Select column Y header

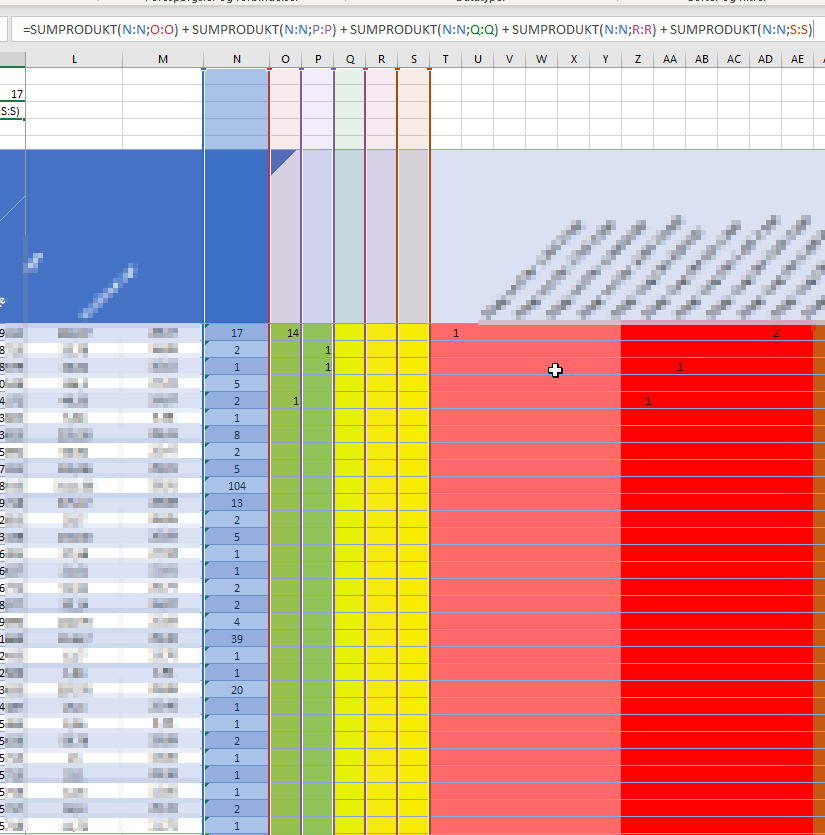coord(606,60)
